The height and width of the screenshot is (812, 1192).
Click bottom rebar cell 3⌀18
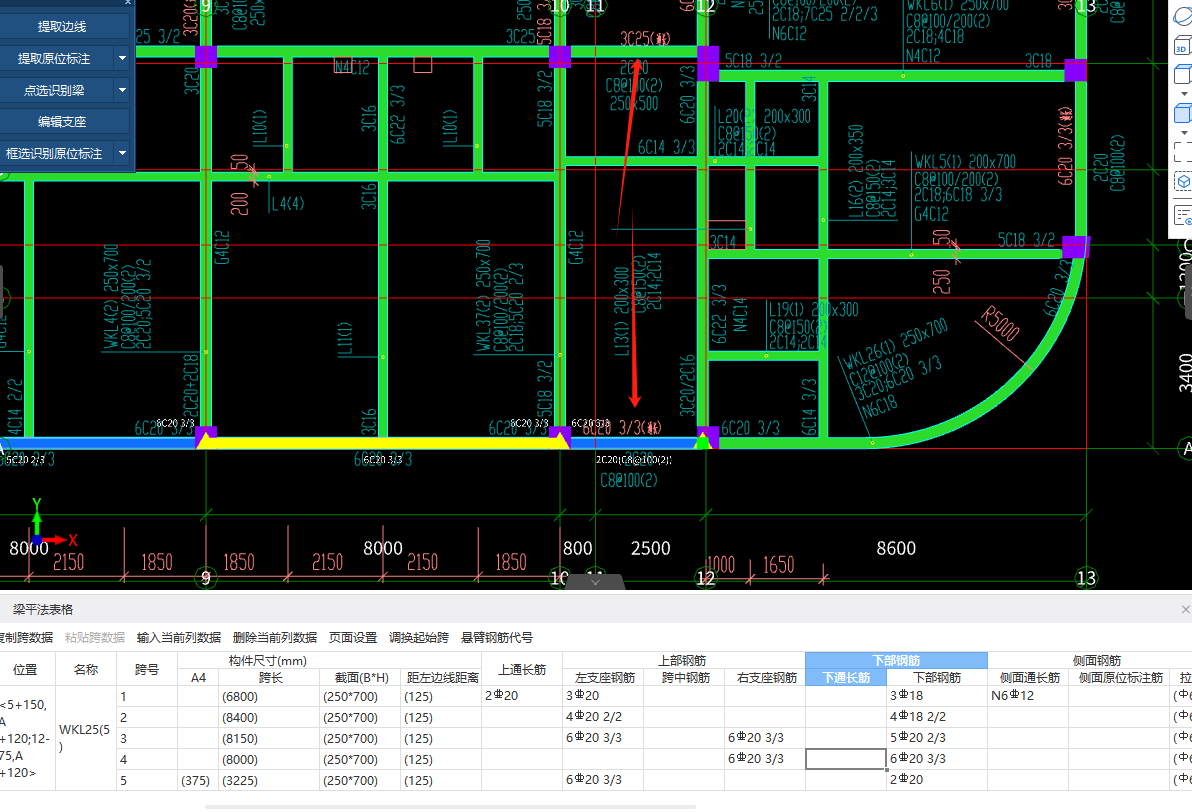click(937, 696)
